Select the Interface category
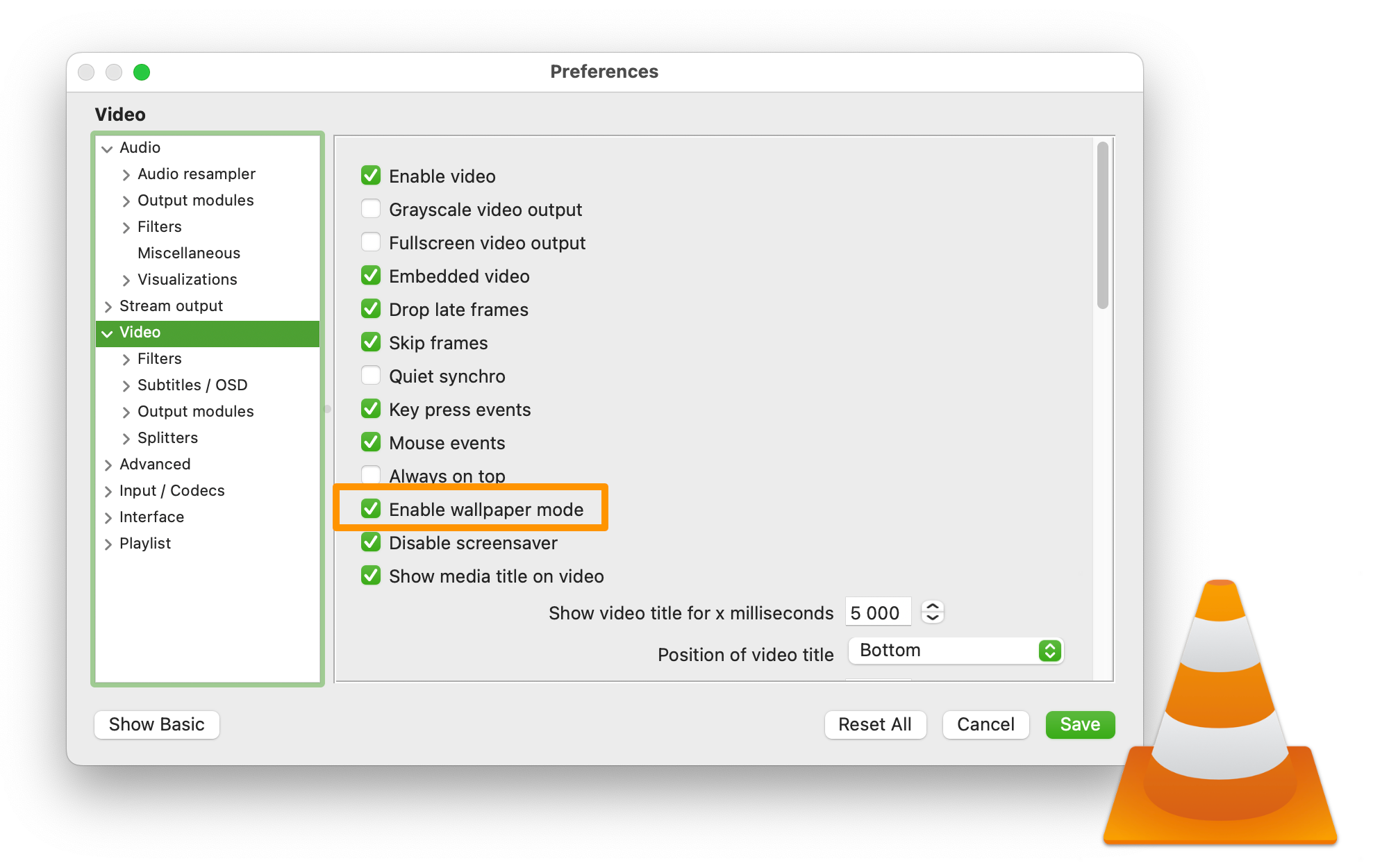1389x868 pixels. 151,517
